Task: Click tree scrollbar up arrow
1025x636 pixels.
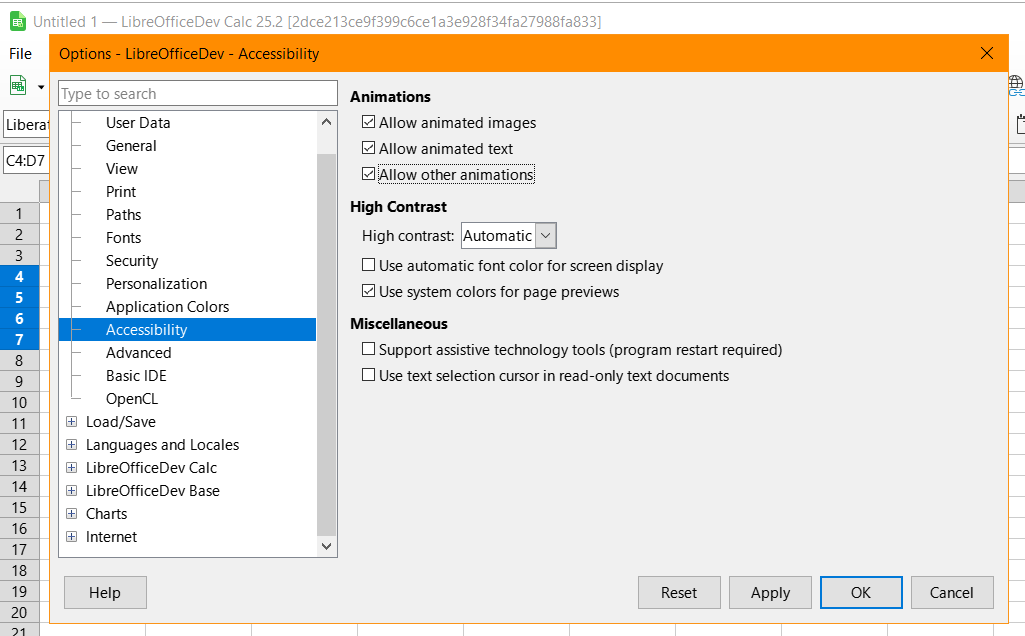Action: point(327,122)
